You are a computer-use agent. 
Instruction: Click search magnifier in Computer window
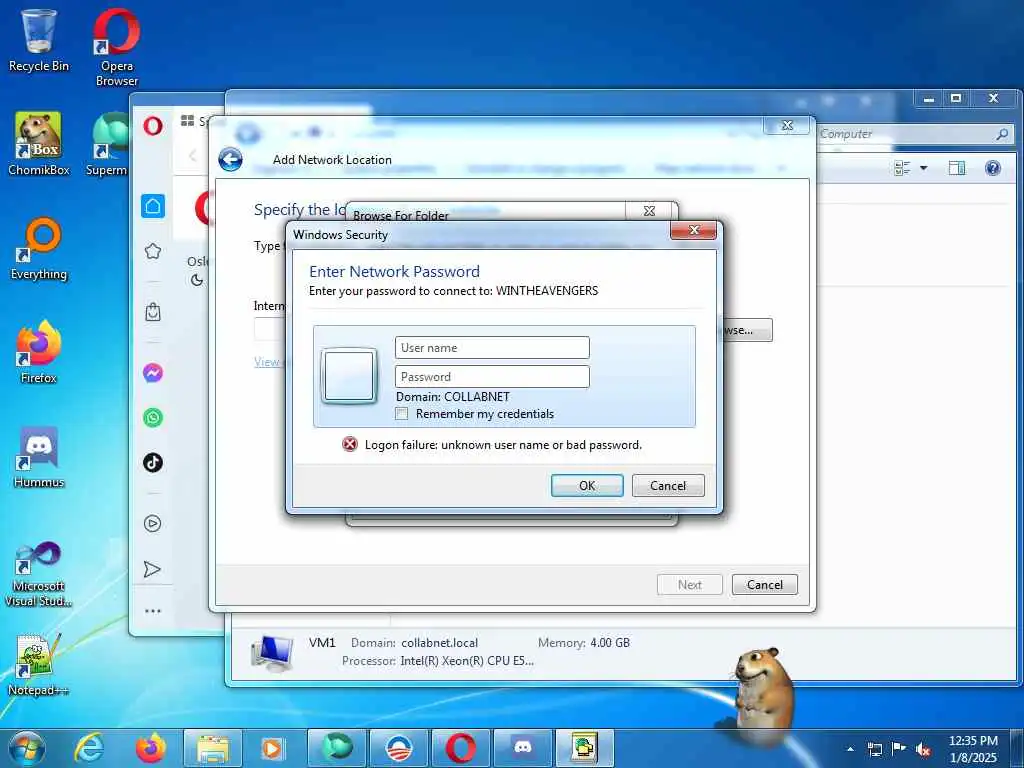click(x=1002, y=134)
